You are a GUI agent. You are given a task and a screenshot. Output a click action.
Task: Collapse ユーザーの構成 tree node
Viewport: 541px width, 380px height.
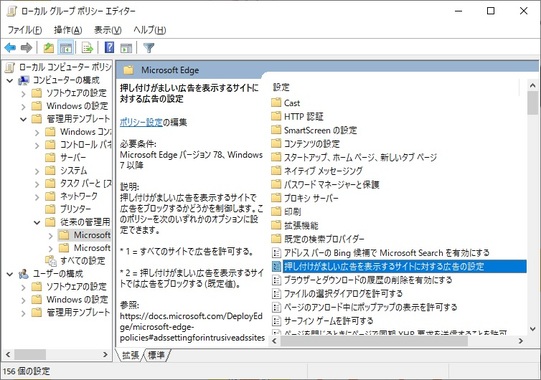tap(10, 274)
